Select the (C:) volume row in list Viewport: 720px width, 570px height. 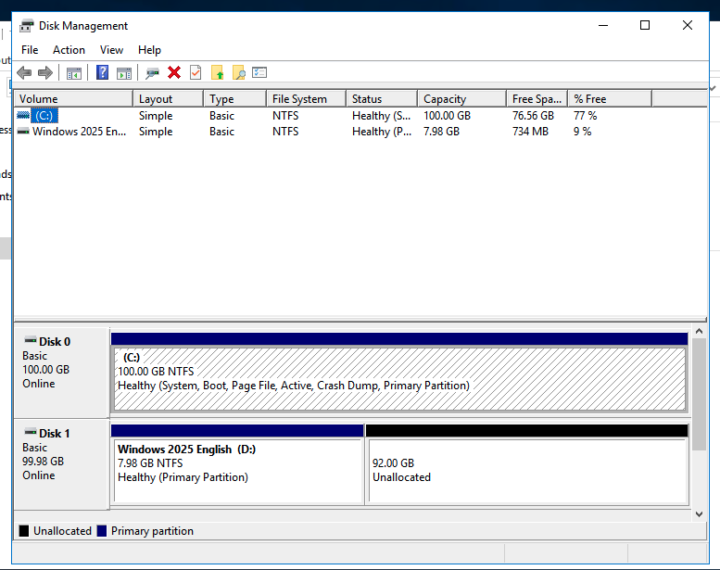point(45,116)
